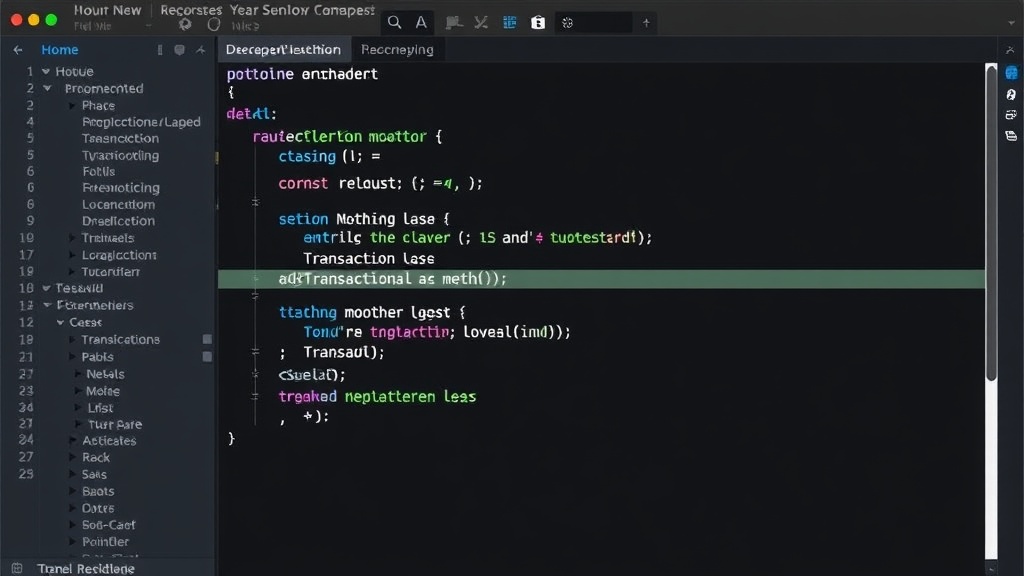The width and height of the screenshot is (1024, 576).
Task: Select the Netals tree row
Action: 105,374
